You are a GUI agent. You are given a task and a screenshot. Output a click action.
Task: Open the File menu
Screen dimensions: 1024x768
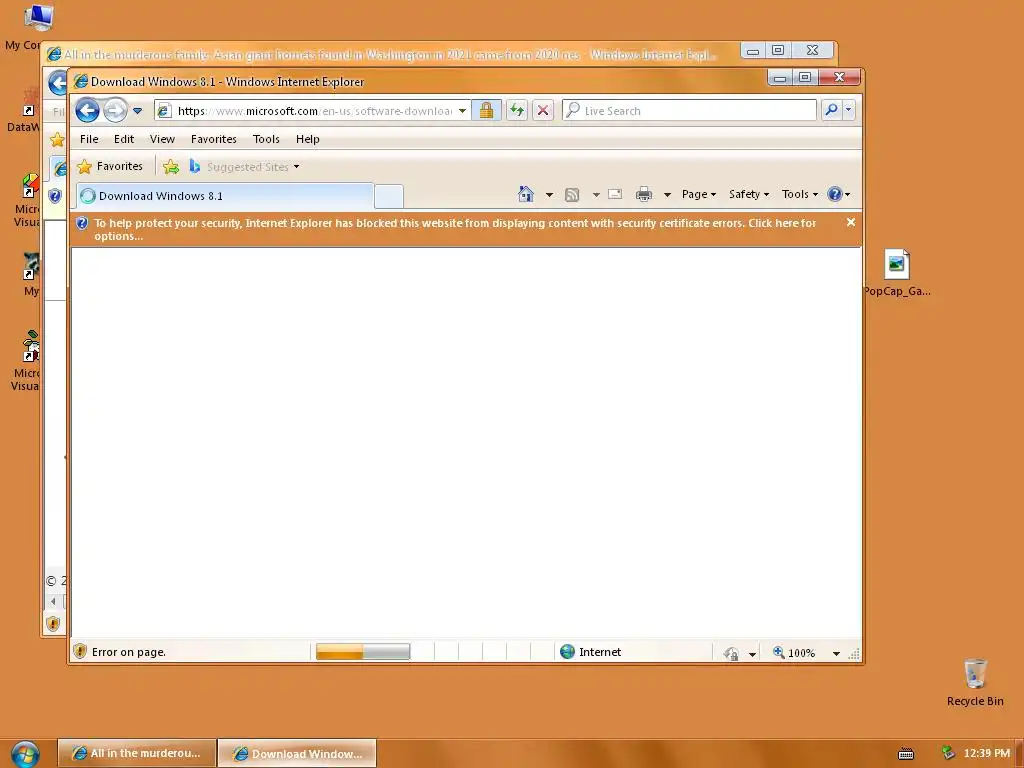(89, 139)
